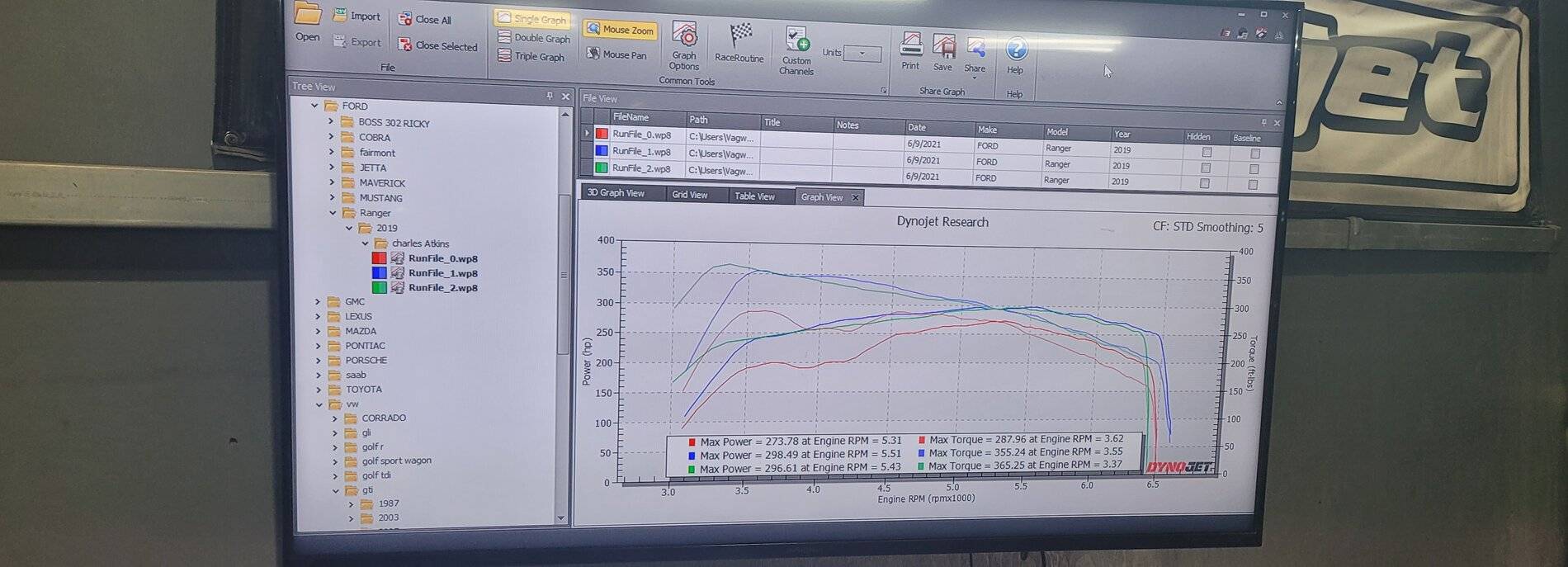1568x567 pixels.
Task: Close the File View panel
Action: [x=1277, y=123]
